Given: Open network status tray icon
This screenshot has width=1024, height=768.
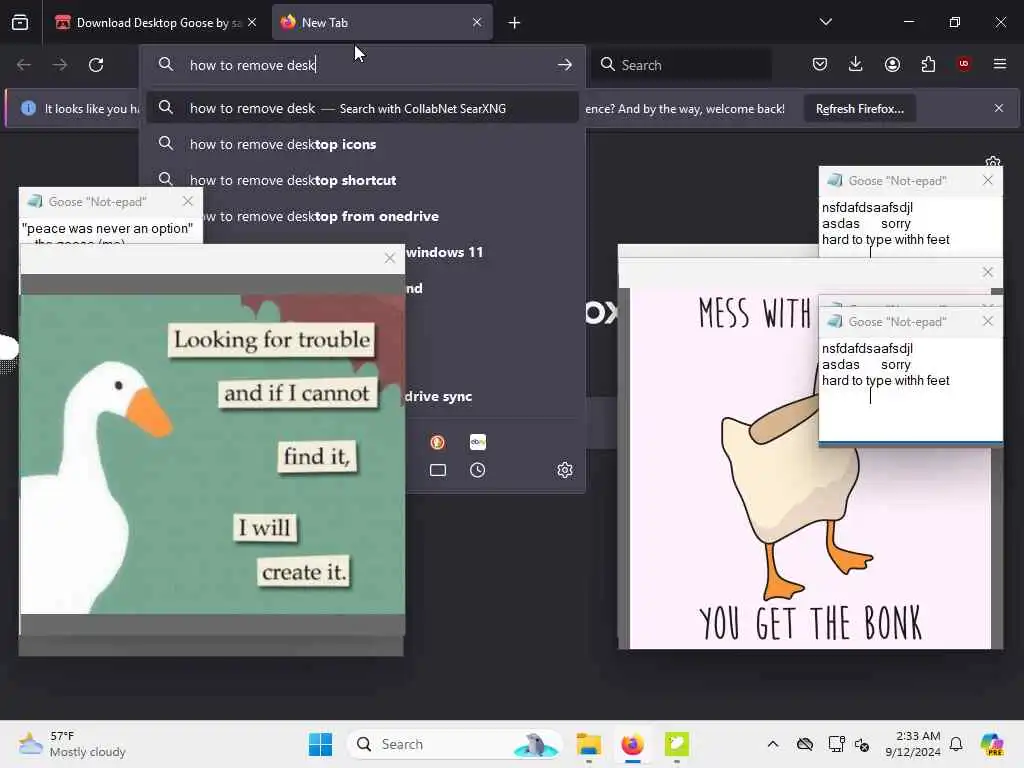Looking at the screenshot, I should [836, 744].
